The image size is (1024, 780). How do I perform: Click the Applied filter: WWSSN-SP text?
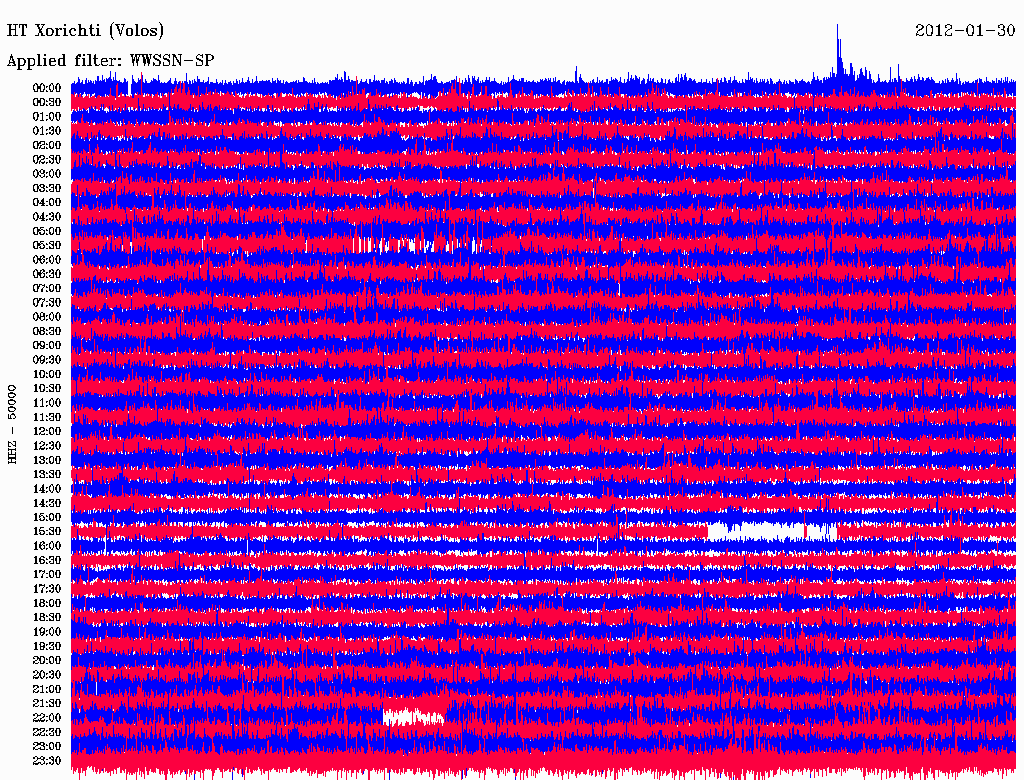click(x=110, y=61)
